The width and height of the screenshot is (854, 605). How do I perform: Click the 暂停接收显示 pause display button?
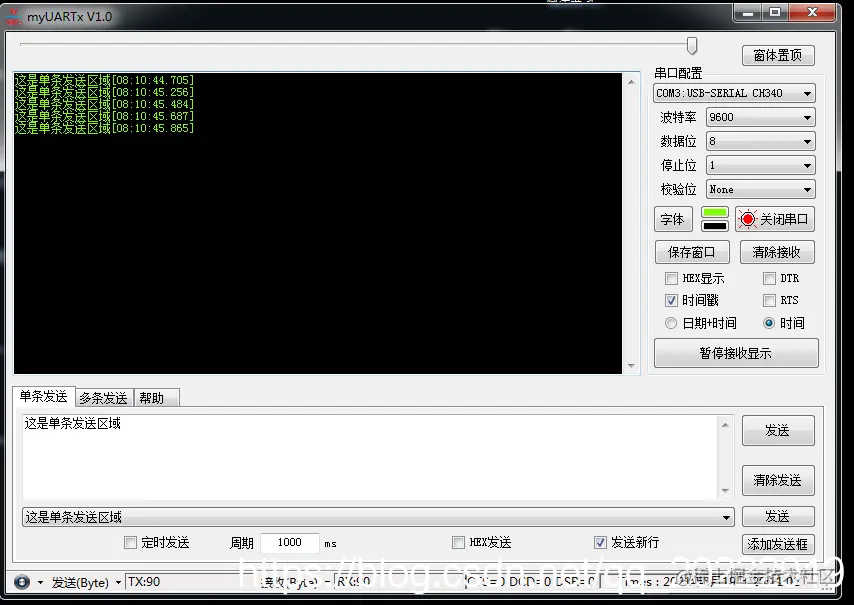coord(736,353)
